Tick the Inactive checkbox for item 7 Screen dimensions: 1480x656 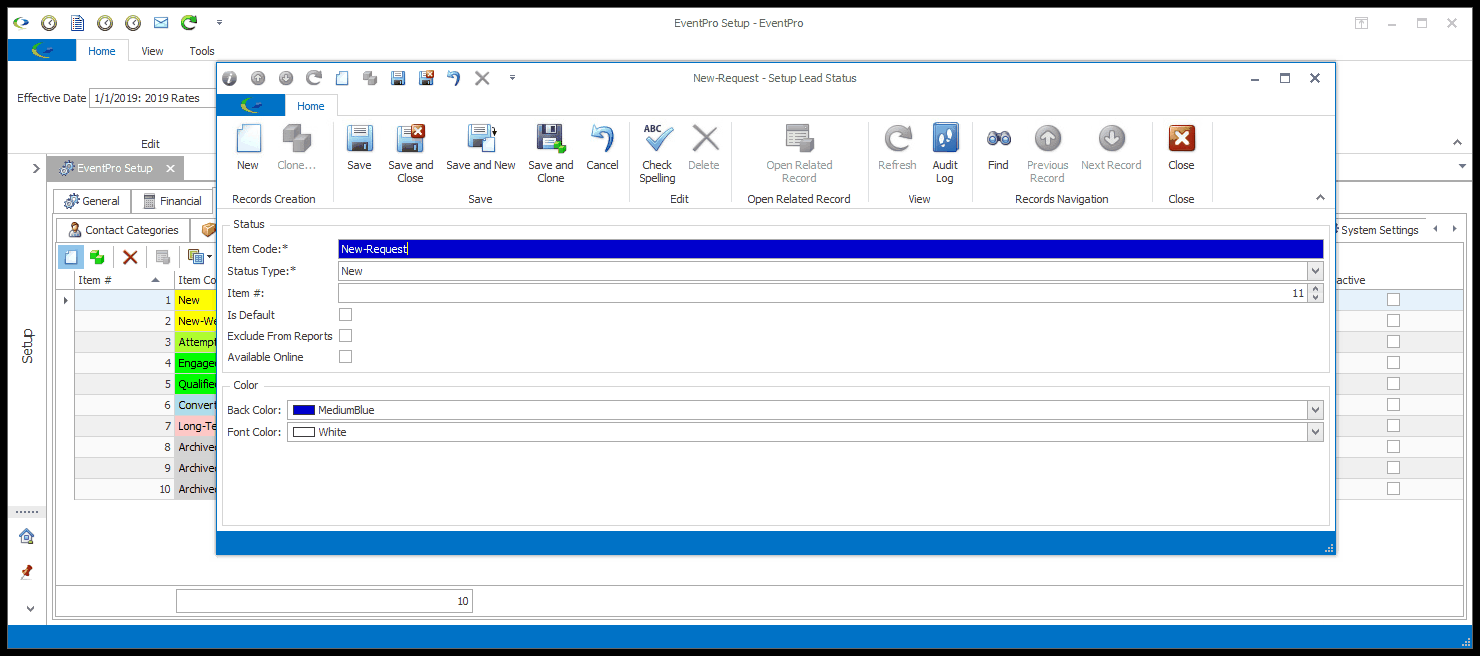1393,426
